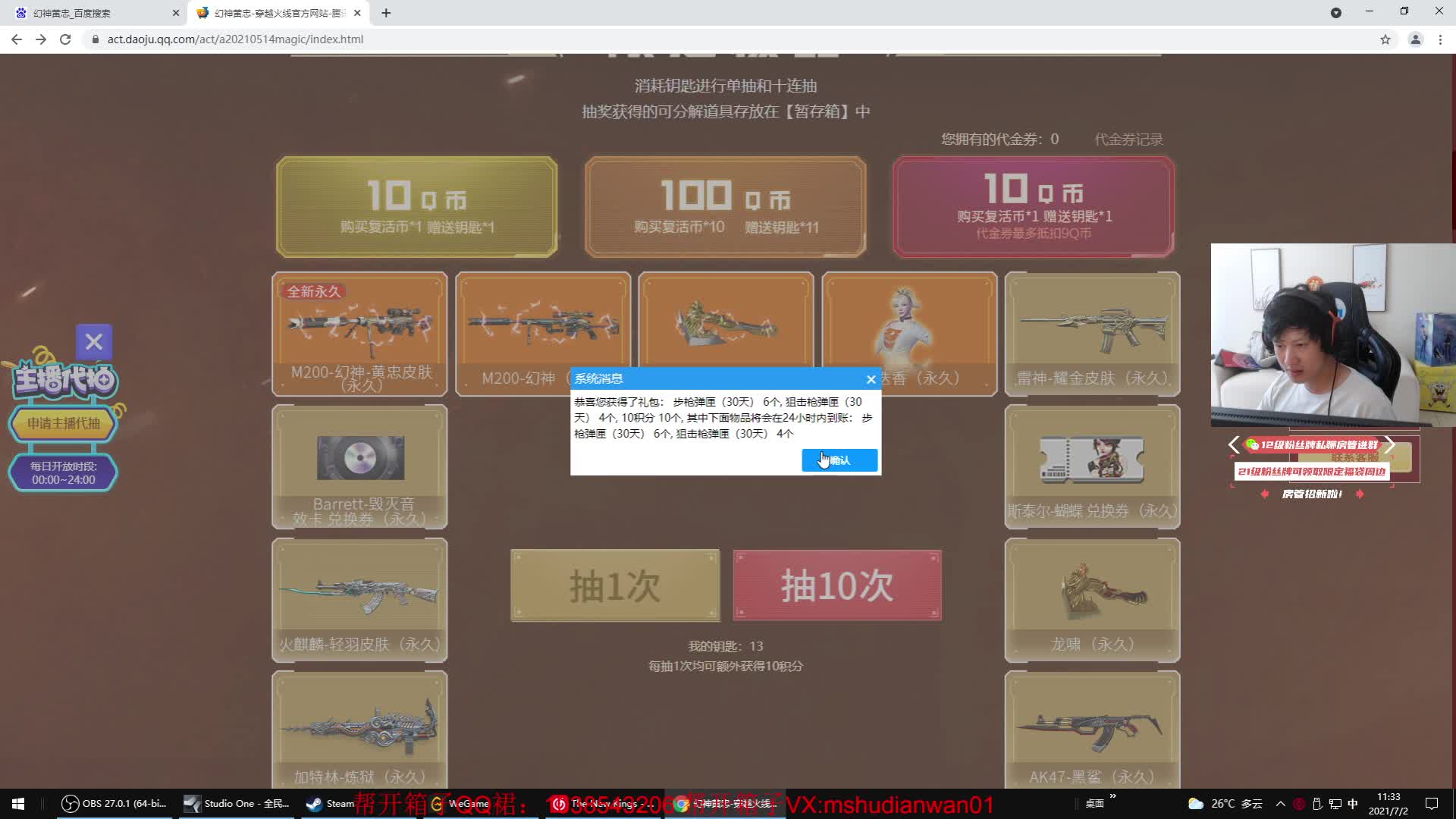This screenshot has width=1456, height=819.
Task: Click 申请主播代抽 button
Action: point(64,424)
